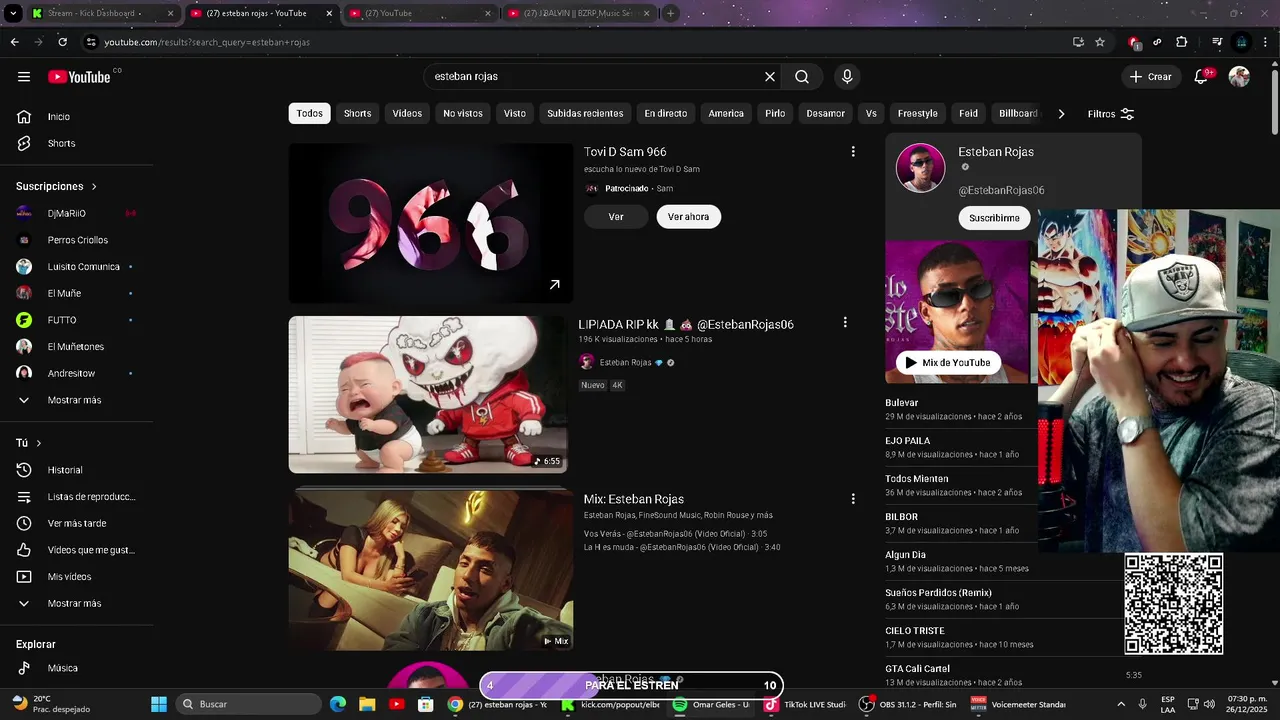The height and width of the screenshot is (720, 1280).
Task: Select the En directo filter chip
Action: (666, 113)
